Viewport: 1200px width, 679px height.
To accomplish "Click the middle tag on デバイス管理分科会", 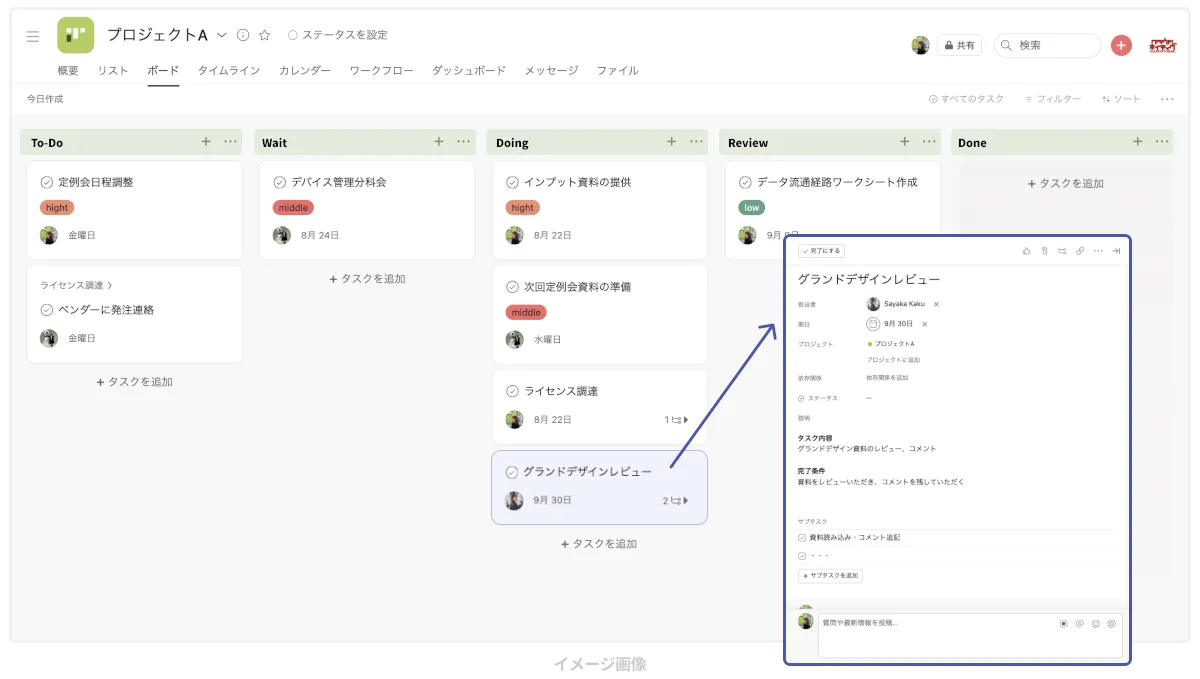I will [293, 208].
